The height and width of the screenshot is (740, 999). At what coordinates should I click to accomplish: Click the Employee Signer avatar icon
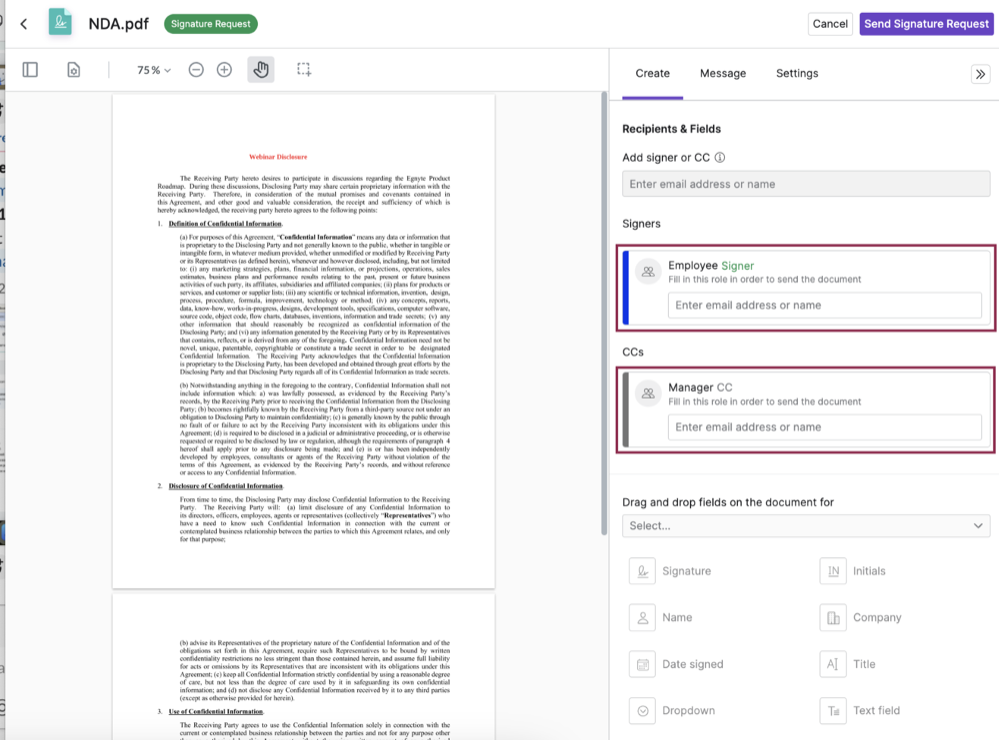648,272
